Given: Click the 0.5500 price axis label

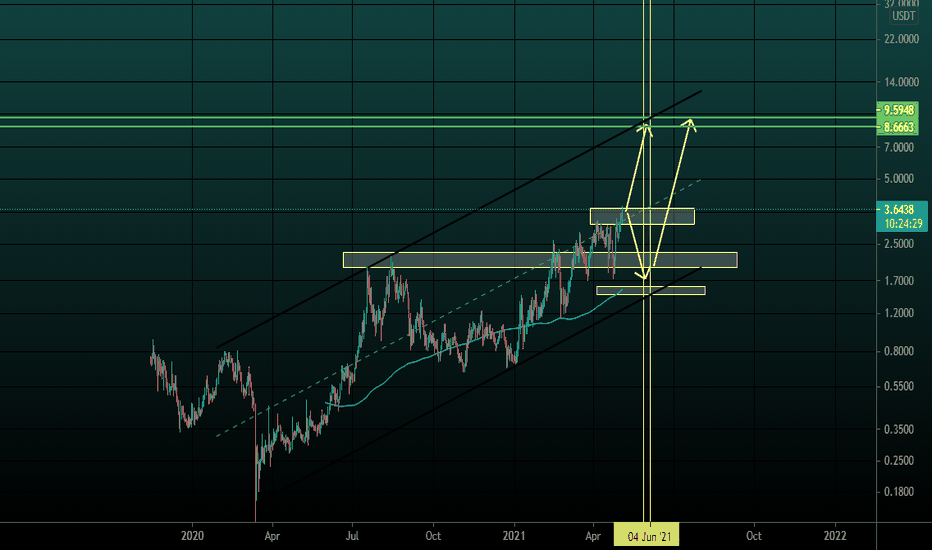Looking at the screenshot, I should 899,386.
